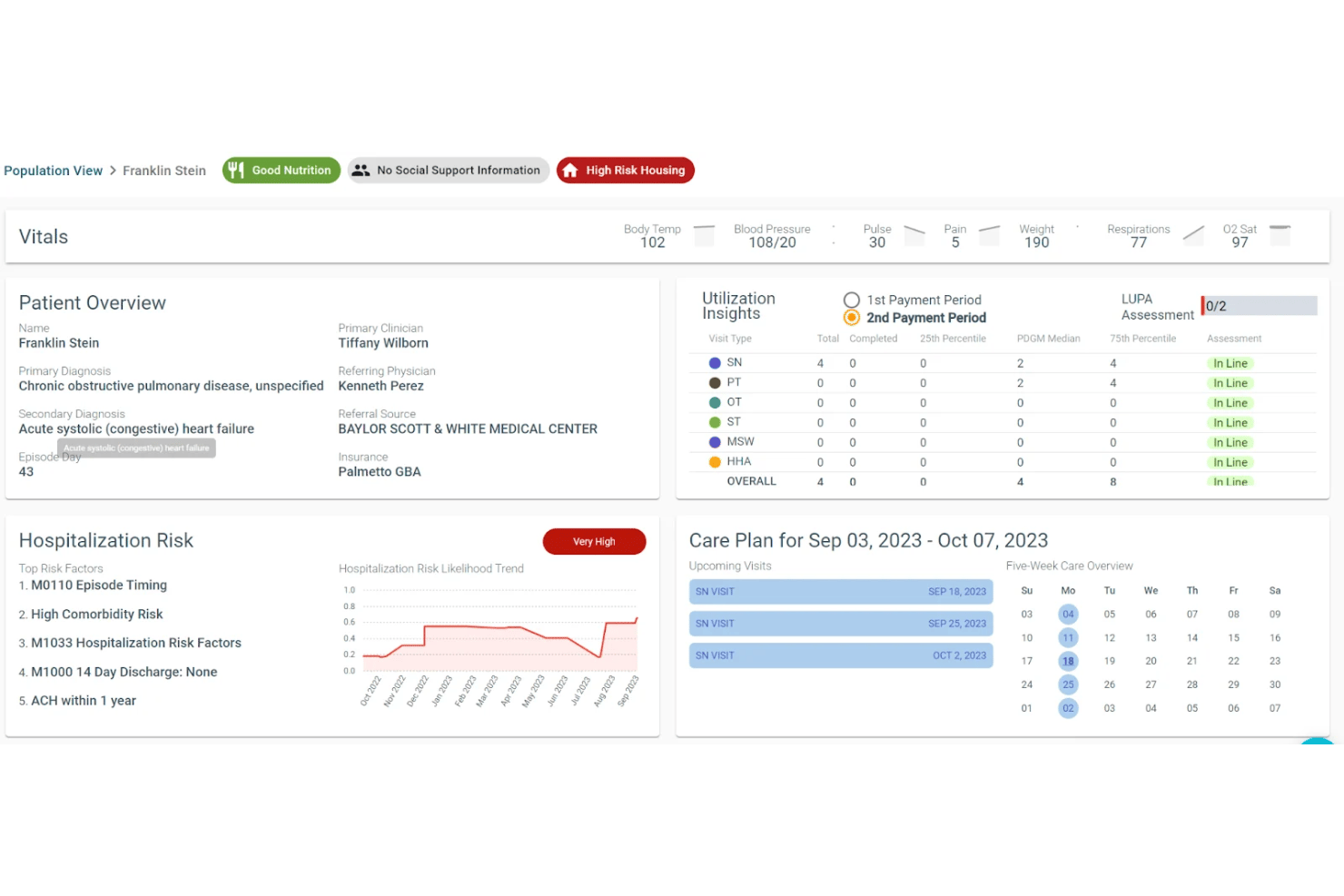Select Monday 25 in the care calendar
The image size is (1344, 896).
[1068, 684]
